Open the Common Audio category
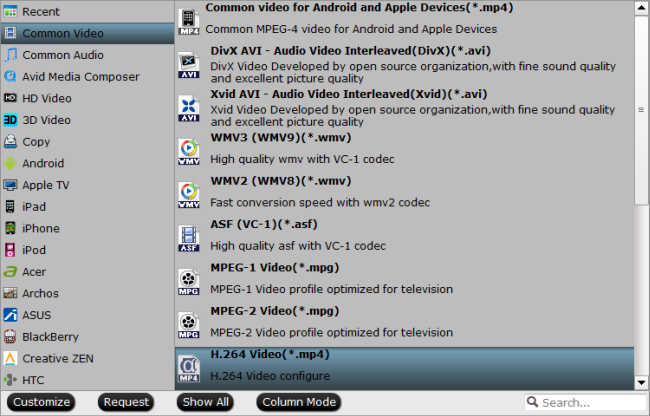Image resolution: width=650 pixels, height=416 pixels. coord(87,55)
